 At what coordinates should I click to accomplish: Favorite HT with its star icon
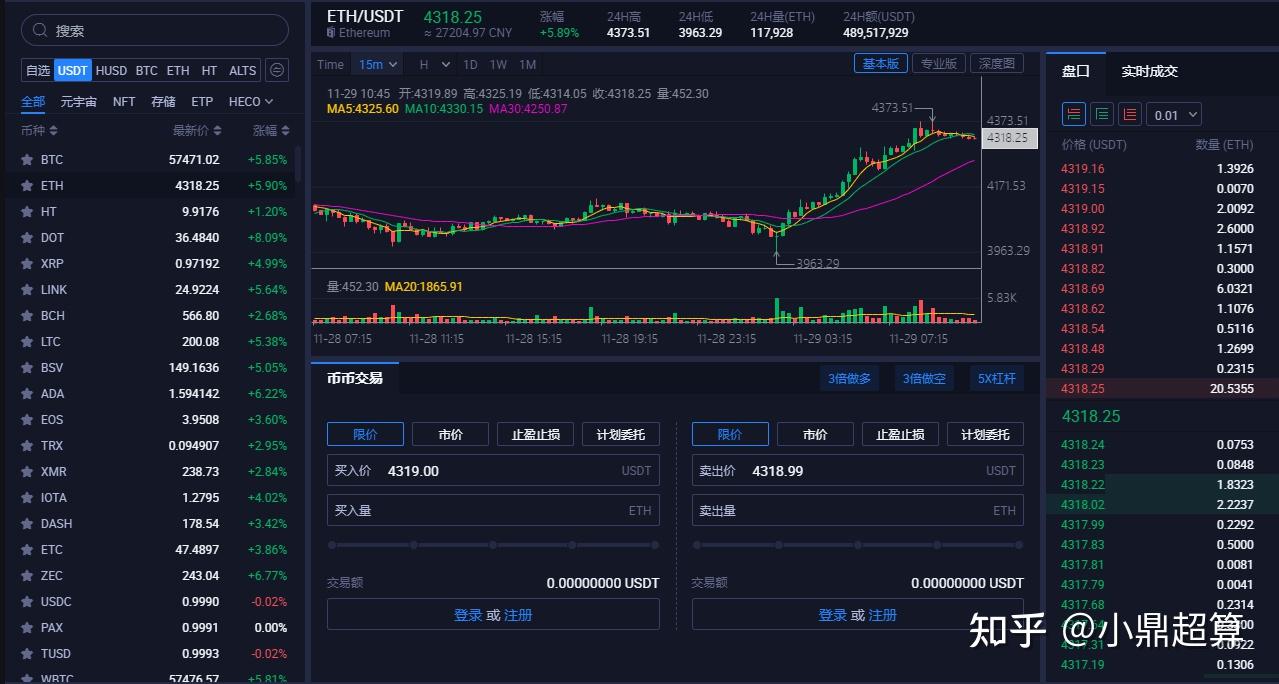click(26, 211)
